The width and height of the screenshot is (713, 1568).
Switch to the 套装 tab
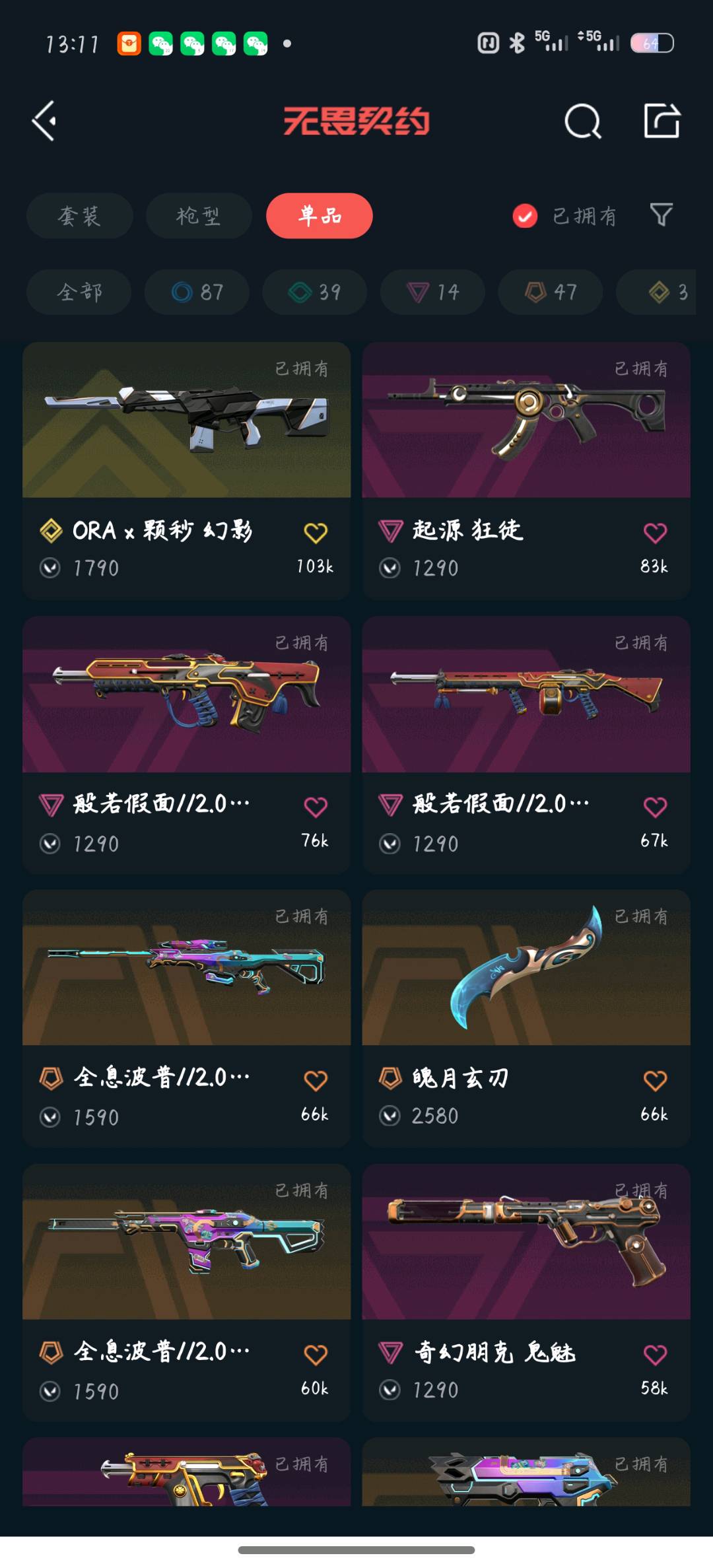(79, 215)
